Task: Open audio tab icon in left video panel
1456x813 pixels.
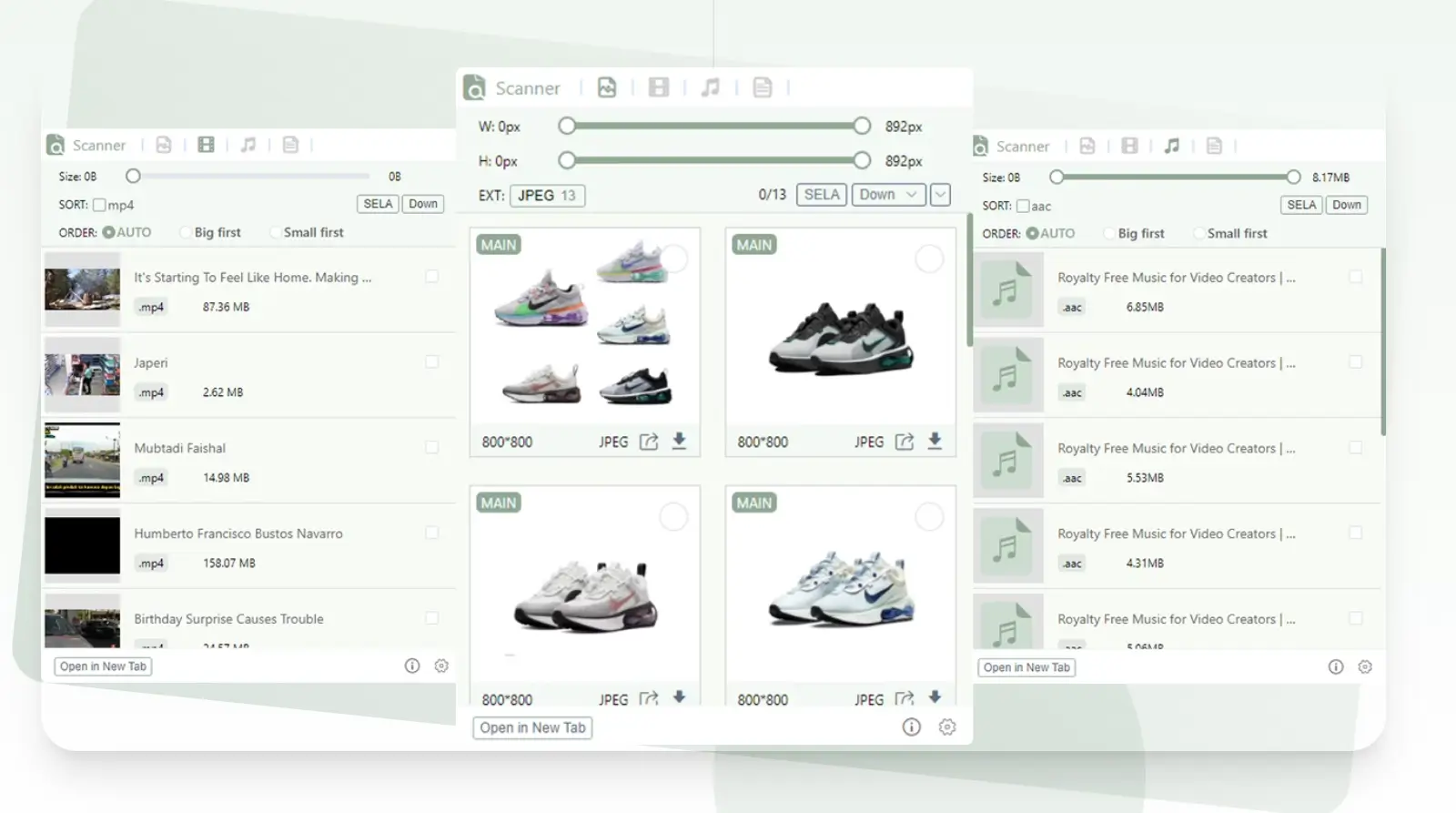Action: 248,145
